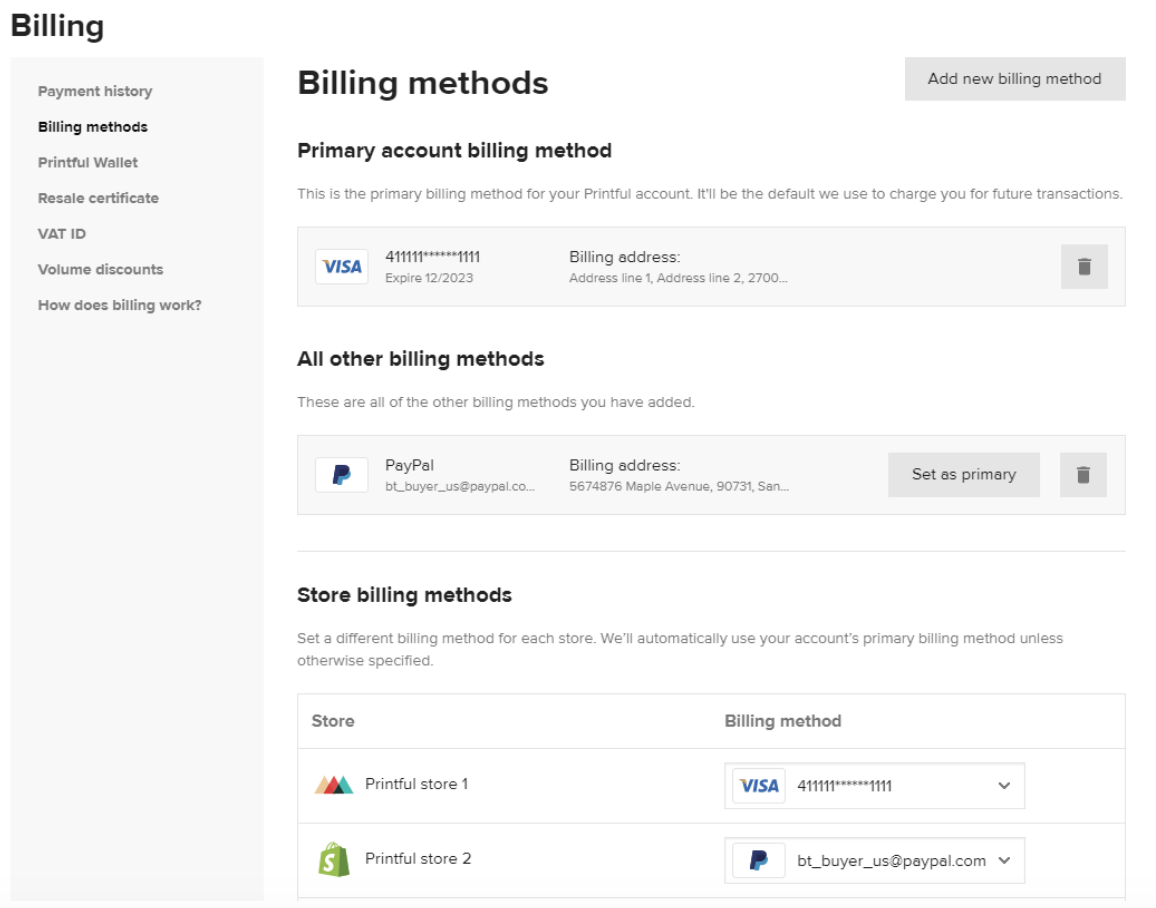Screen dimensions: 1156x908
Task: Open the Volume discounts page
Action: pos(100,269)
